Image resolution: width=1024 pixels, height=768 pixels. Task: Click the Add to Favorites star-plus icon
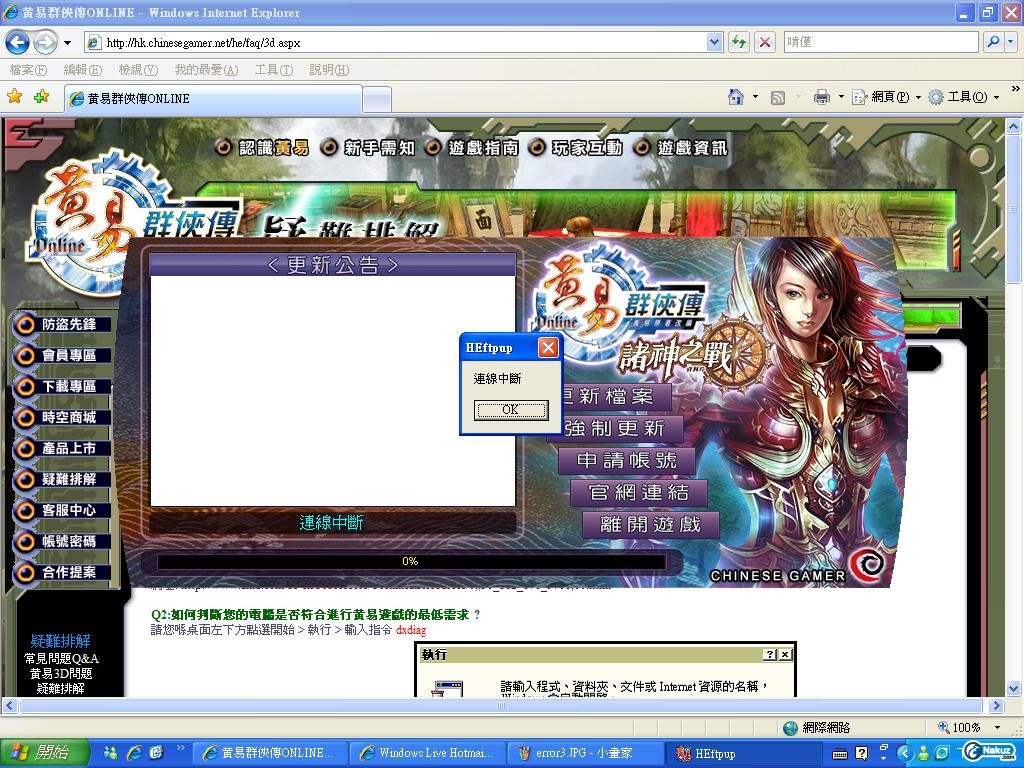[42, 97]
